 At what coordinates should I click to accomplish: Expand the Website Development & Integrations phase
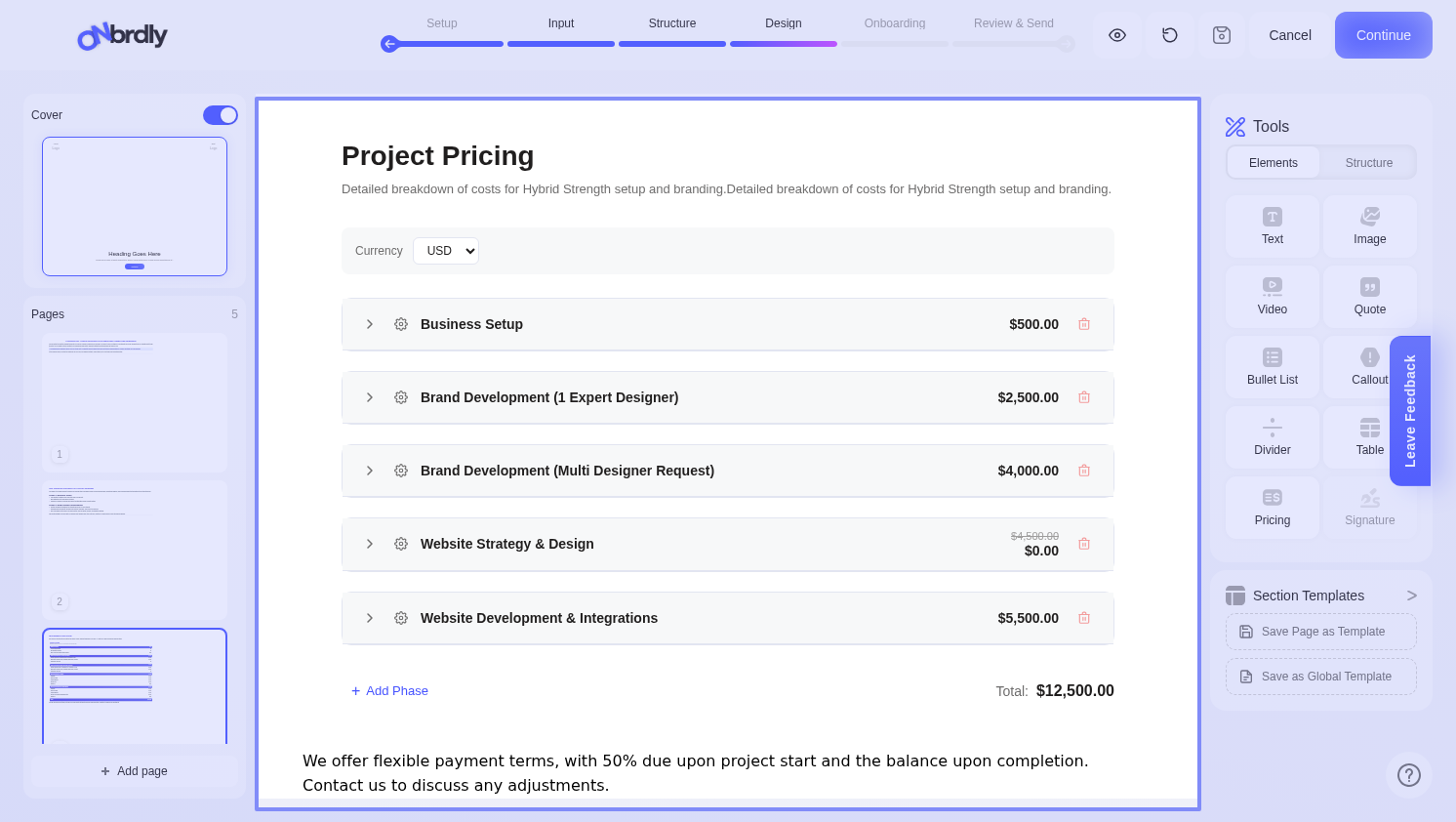coord(370,618)
